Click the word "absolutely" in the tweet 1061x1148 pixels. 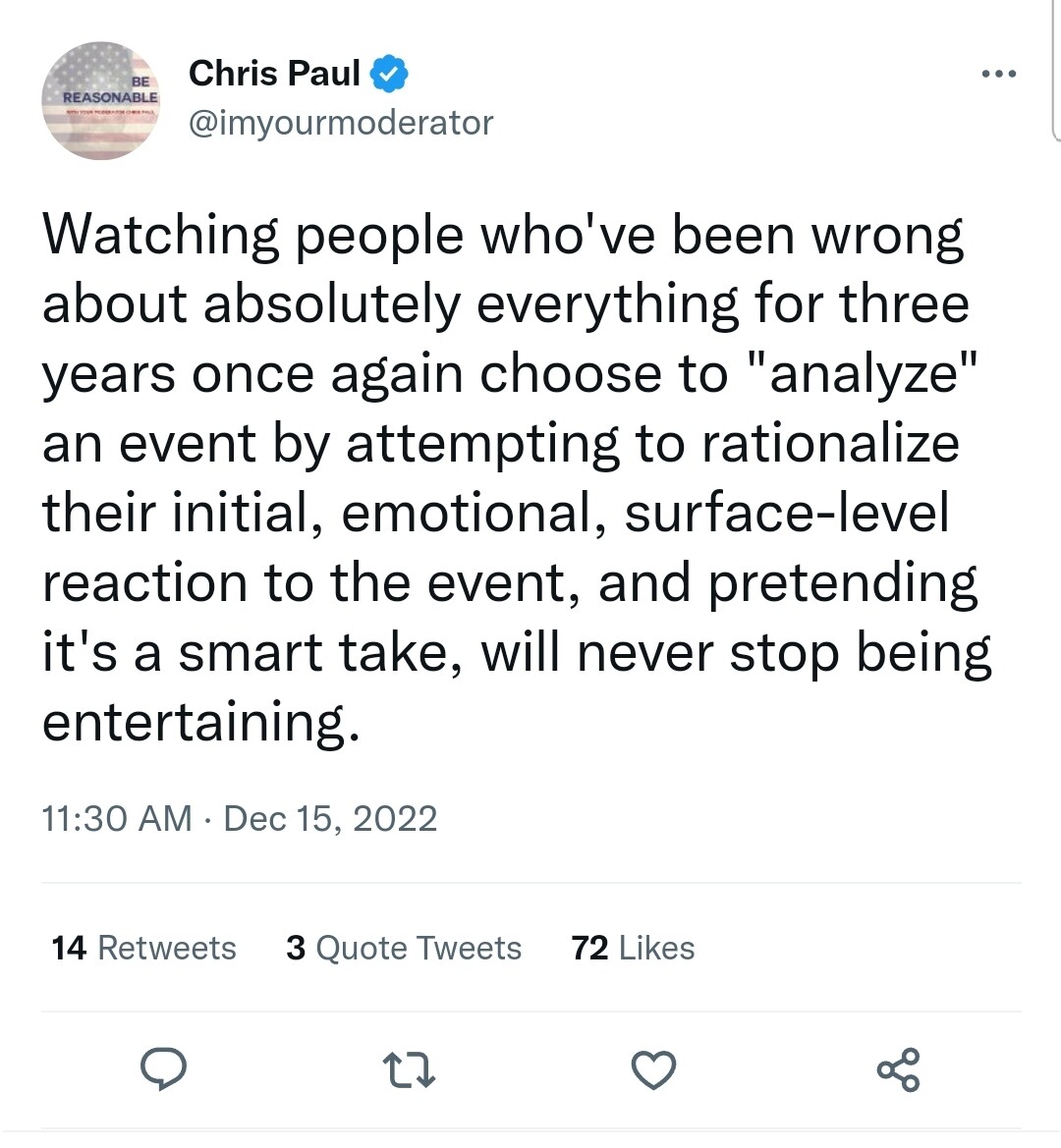click(332, 304)
